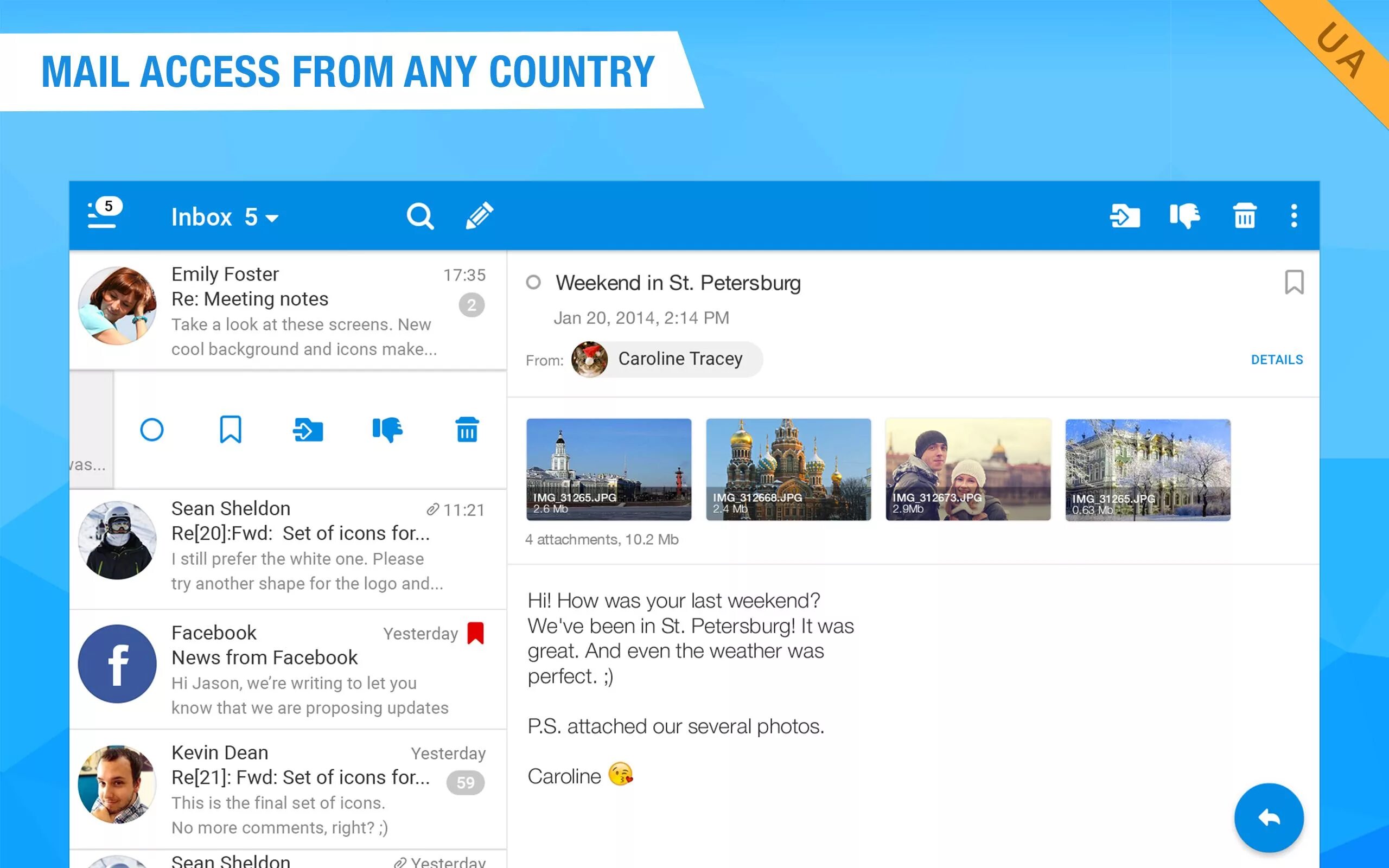Open the search magnifier icon
Viewport: 1389px width, 868px height.
419,216
